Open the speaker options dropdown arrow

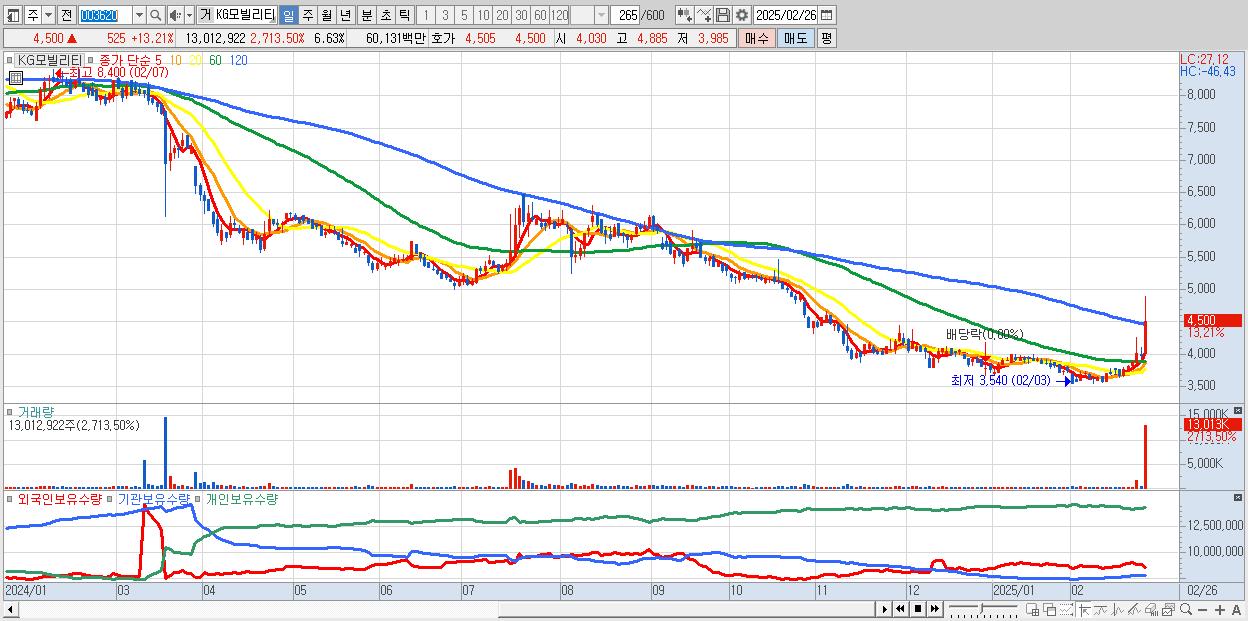pyautogui.click(x=189, y=15)
